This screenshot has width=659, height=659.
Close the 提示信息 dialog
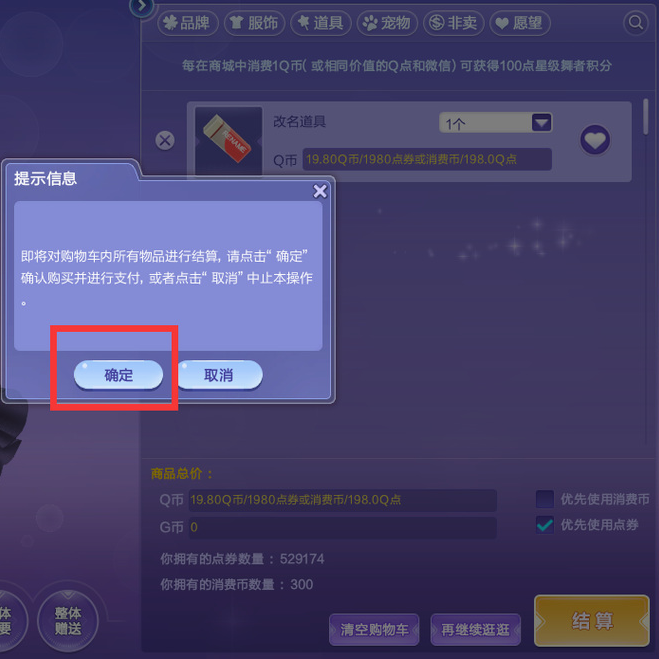[x=320, y=191]
